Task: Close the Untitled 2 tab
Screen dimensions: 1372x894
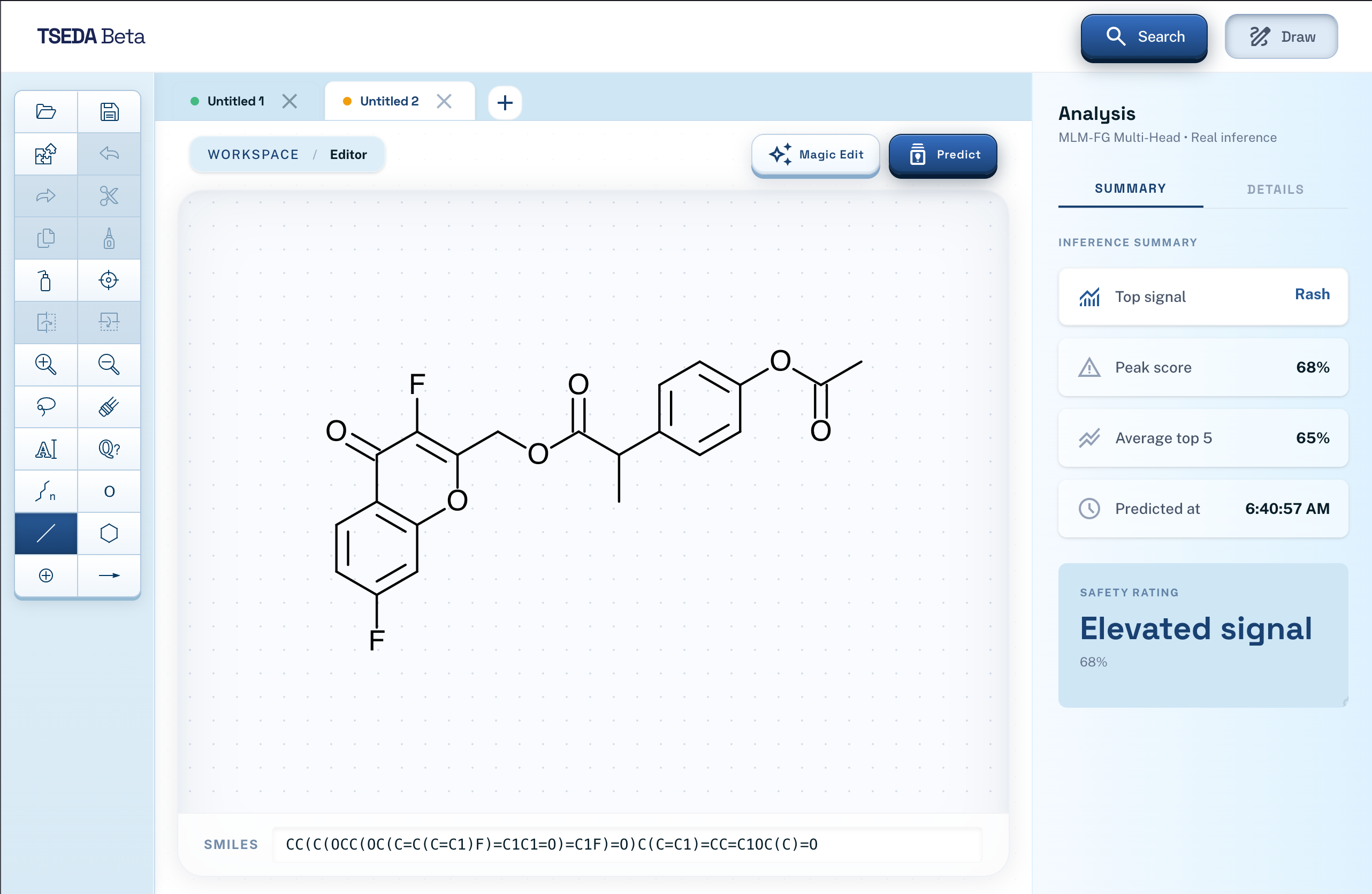Action: (444, 102)
